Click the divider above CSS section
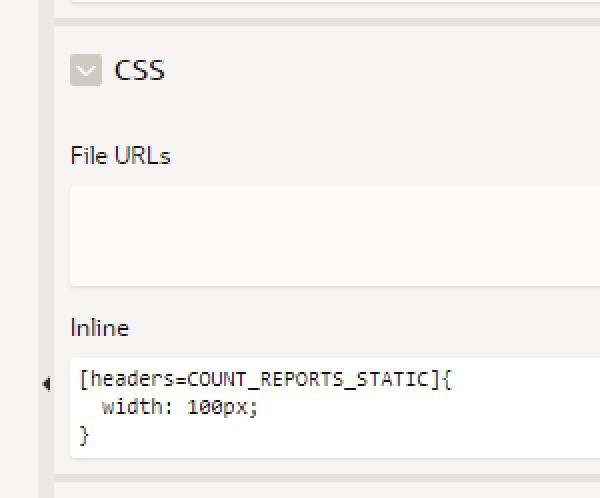Screen dimensions: 600x498 327,22
